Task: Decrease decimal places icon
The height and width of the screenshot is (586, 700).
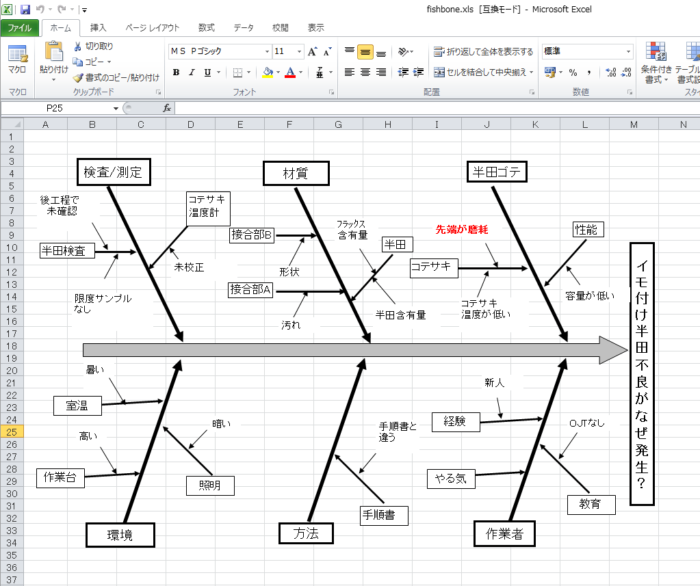Action: (626, 72)
